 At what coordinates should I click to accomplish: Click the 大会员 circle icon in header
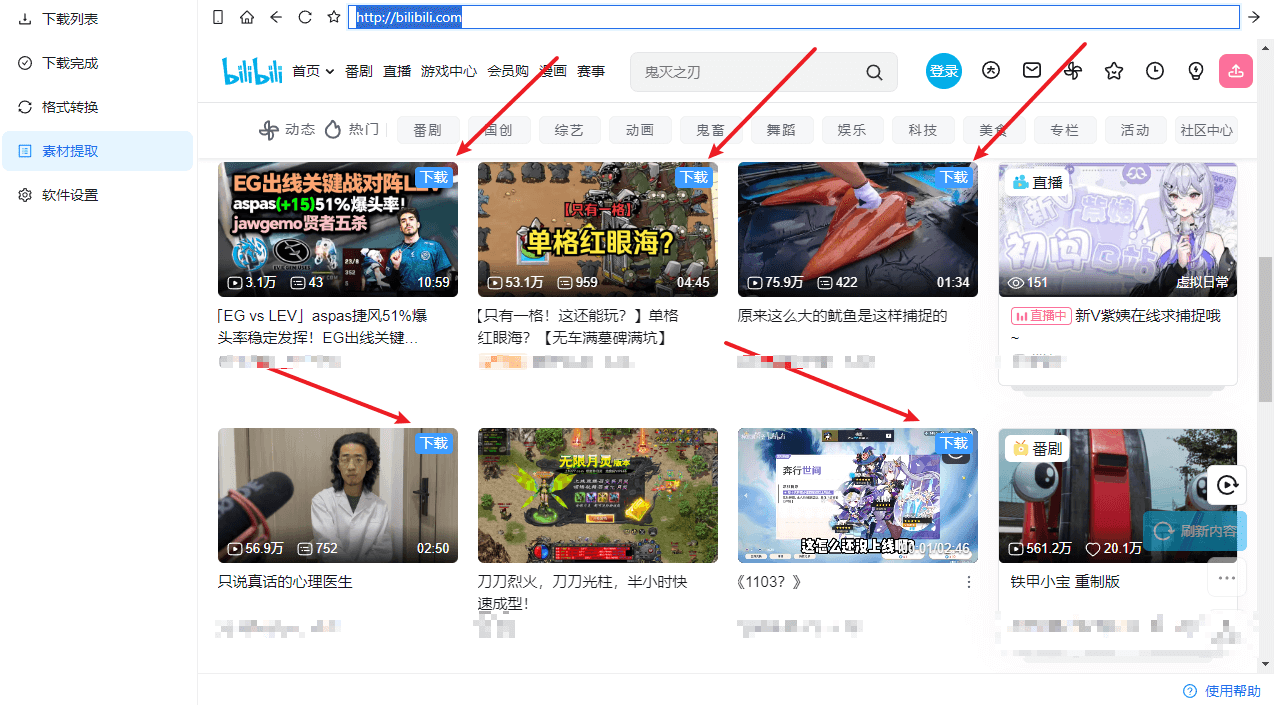pyautogui.click(x=991, y=71)
